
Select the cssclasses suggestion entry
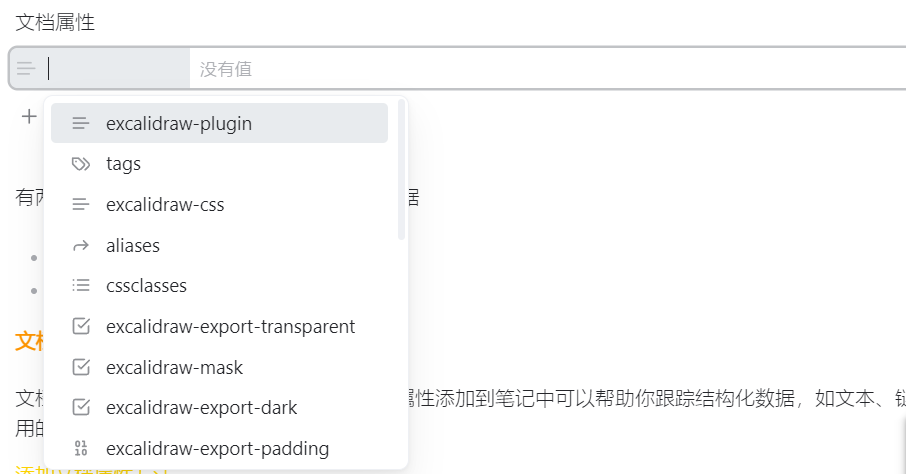tap(146, 286)
